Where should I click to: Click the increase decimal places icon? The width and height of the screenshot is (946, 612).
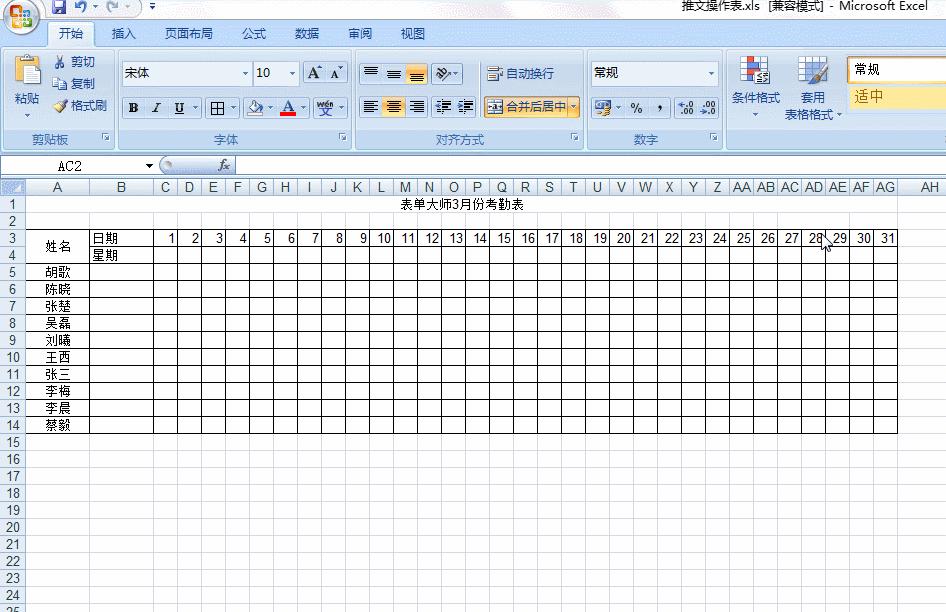(685, 109)
